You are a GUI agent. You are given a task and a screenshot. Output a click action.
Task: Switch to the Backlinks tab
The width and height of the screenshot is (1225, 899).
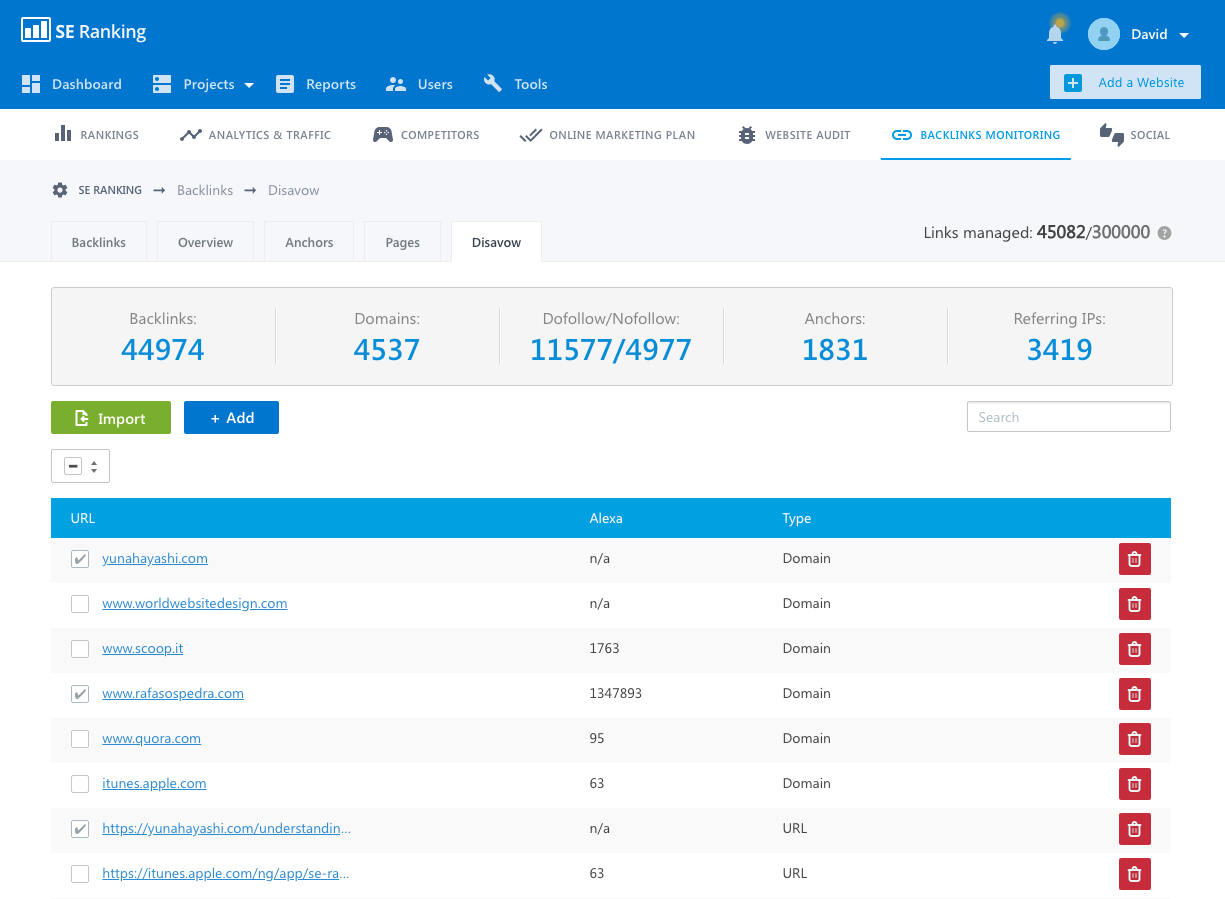99,242
